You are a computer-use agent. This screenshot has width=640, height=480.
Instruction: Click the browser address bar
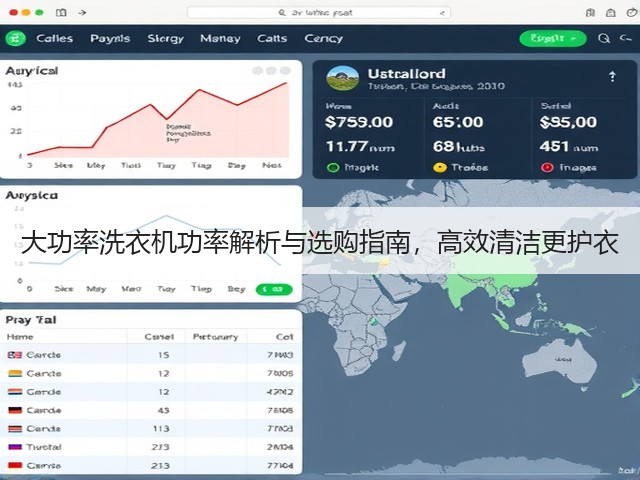point(318,13)
